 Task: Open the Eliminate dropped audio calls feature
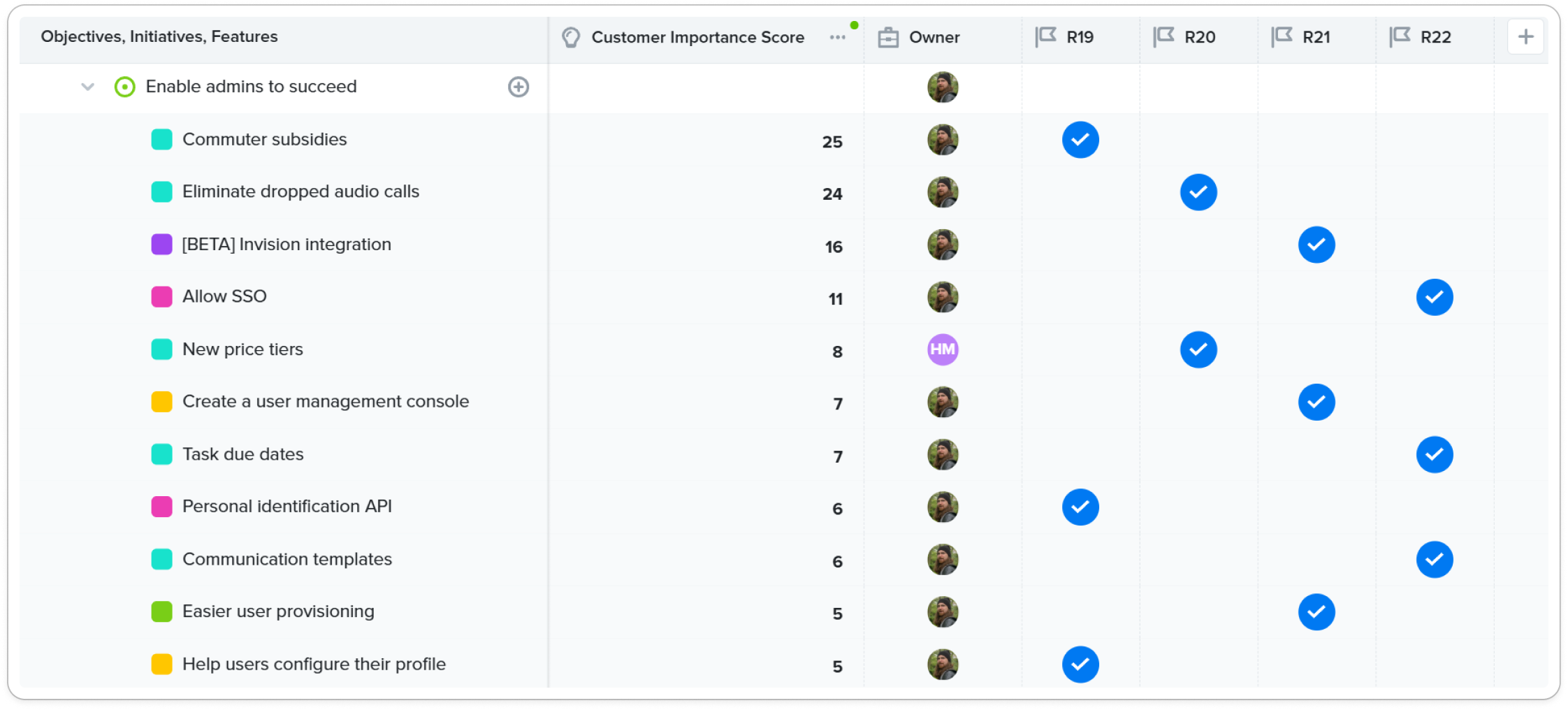(x=300, y=191)
